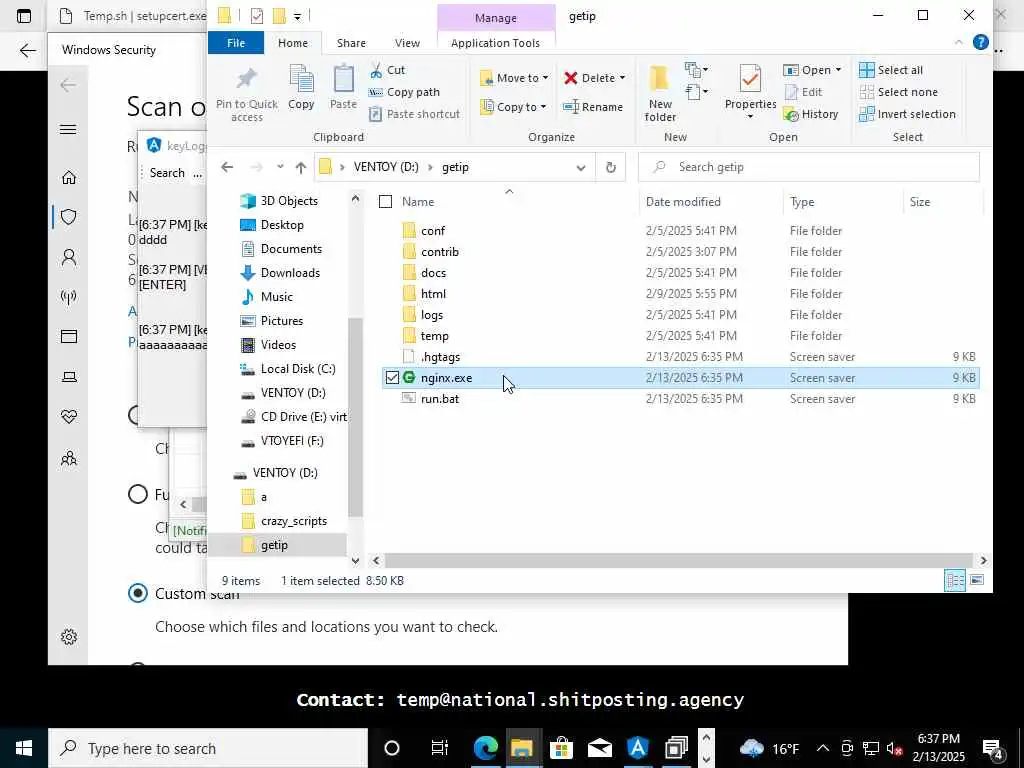Click the Windows Start button
Image resolution: width=1024 pixels, height=768 pixels.
[24, 748]
